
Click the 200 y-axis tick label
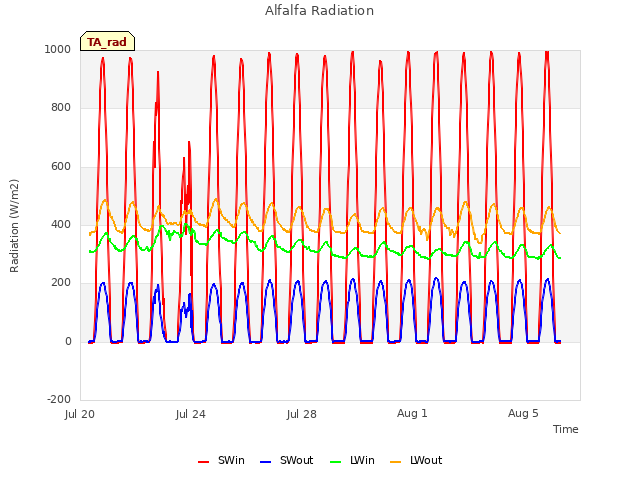61,283
